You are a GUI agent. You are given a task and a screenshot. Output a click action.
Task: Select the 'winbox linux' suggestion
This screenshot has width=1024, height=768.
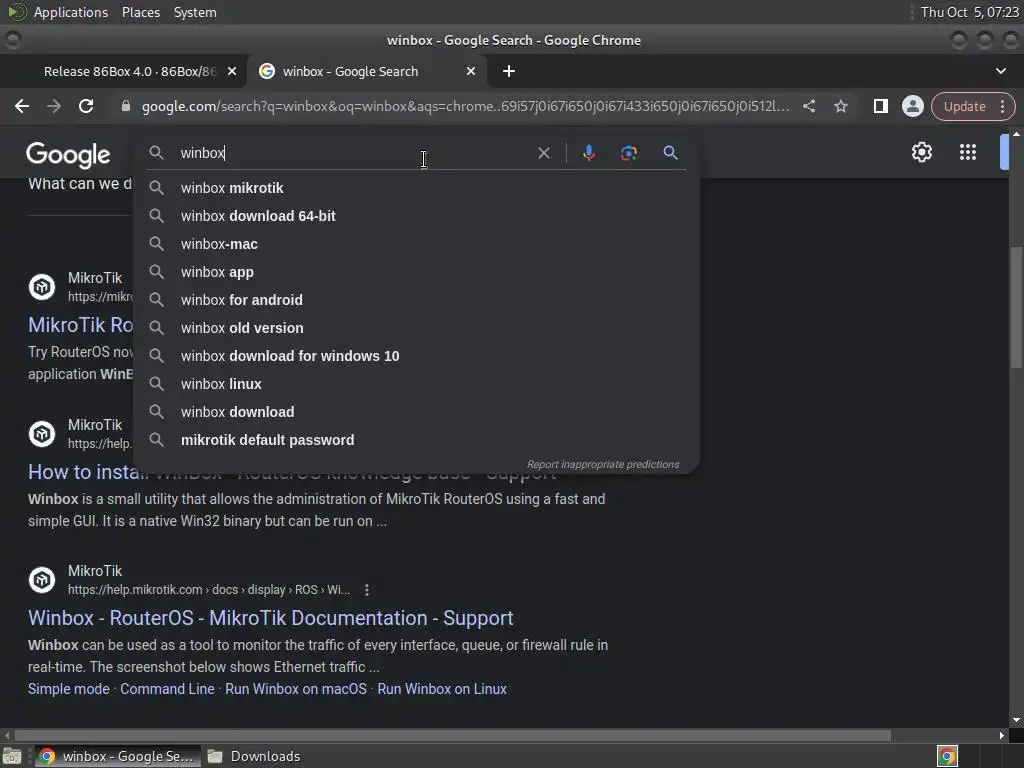(x=416, y=385)
